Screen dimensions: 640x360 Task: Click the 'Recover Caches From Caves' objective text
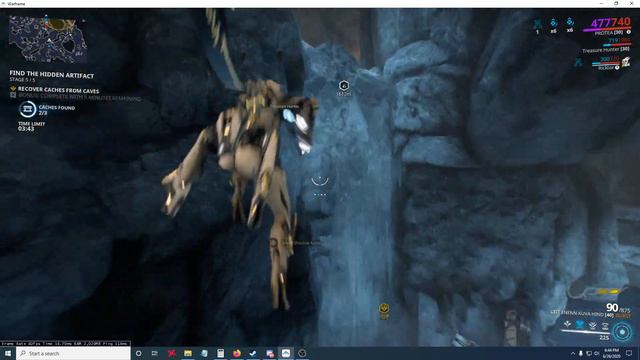click(x=58, y=90)
